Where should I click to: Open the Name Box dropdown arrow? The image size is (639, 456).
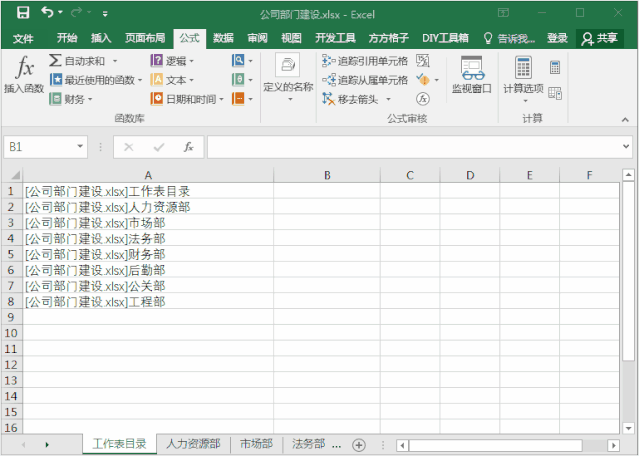click(80, 146)
